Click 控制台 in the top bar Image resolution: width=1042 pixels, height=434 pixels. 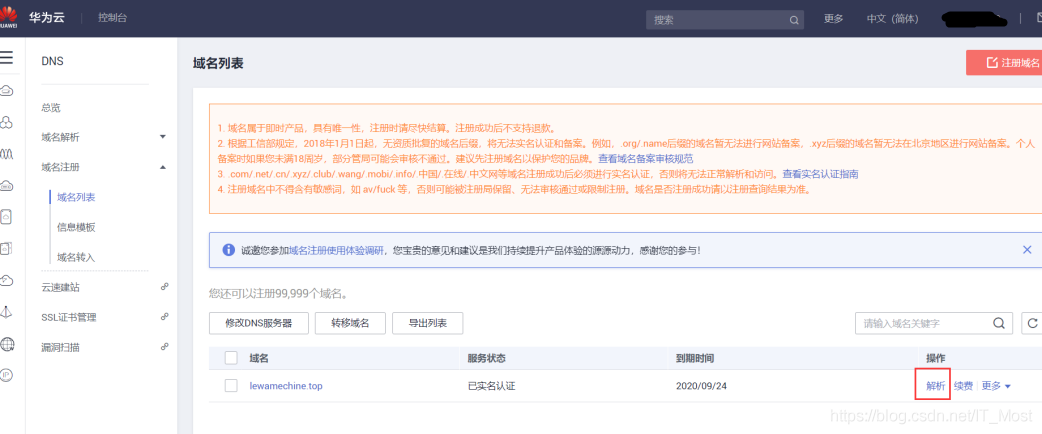(112, 18)
